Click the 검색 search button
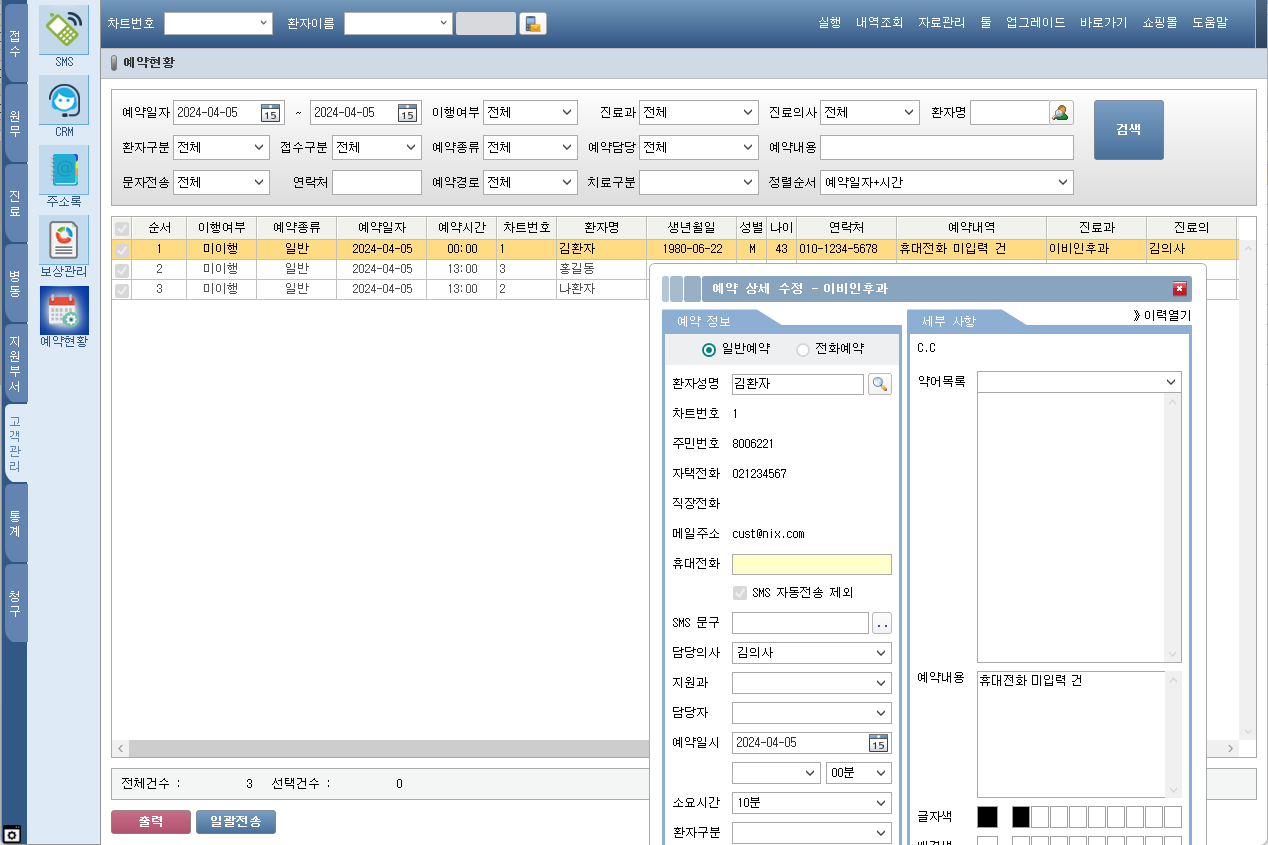The height and width of the screenshot is (845, 1268). pyautogui.click(x=1128, y=130)
